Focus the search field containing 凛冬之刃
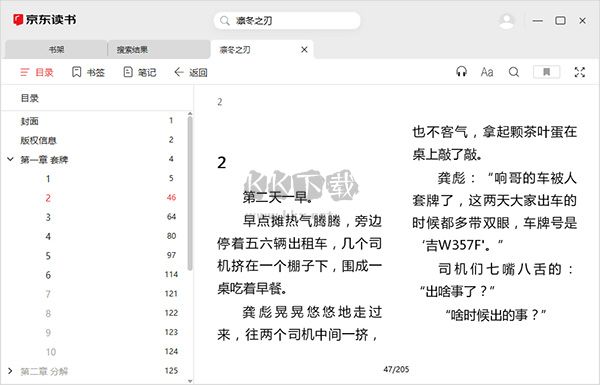Screen dimensions: 600x385 point(287,21)
